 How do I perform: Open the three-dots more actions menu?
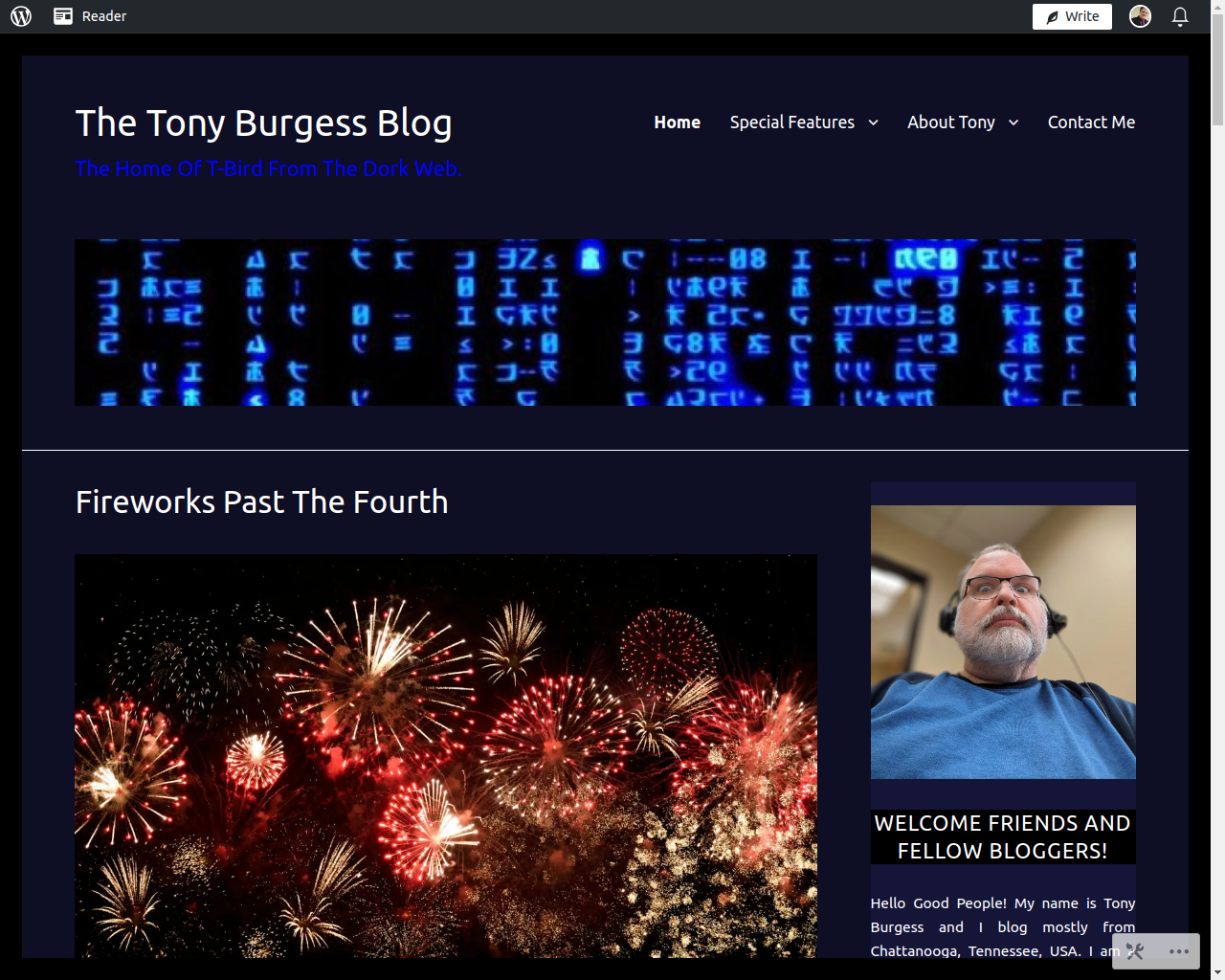point(1179,951)
